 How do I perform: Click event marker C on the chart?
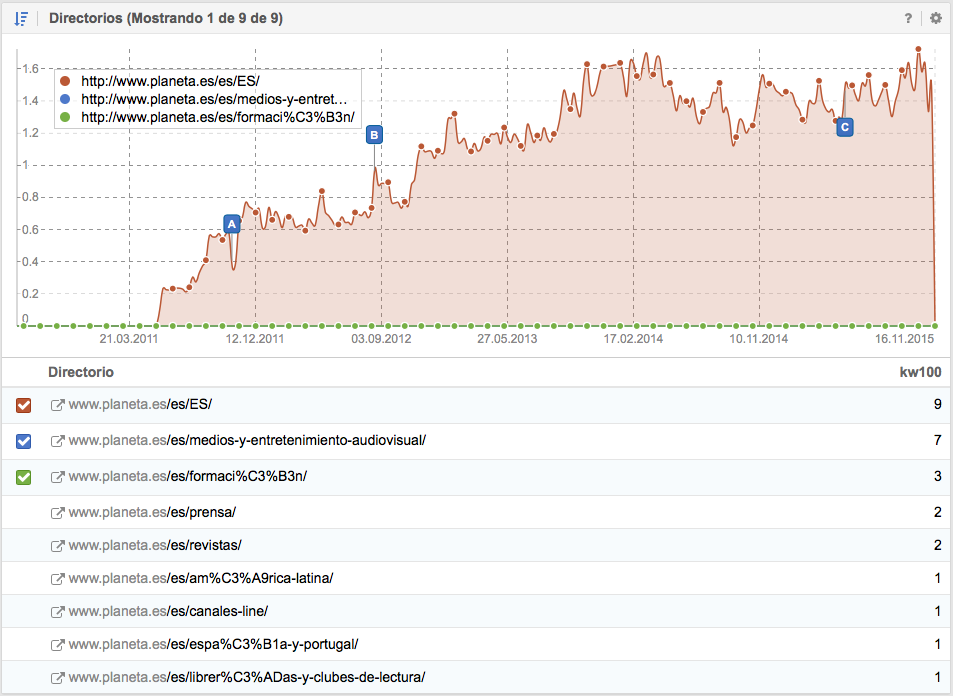845,127
